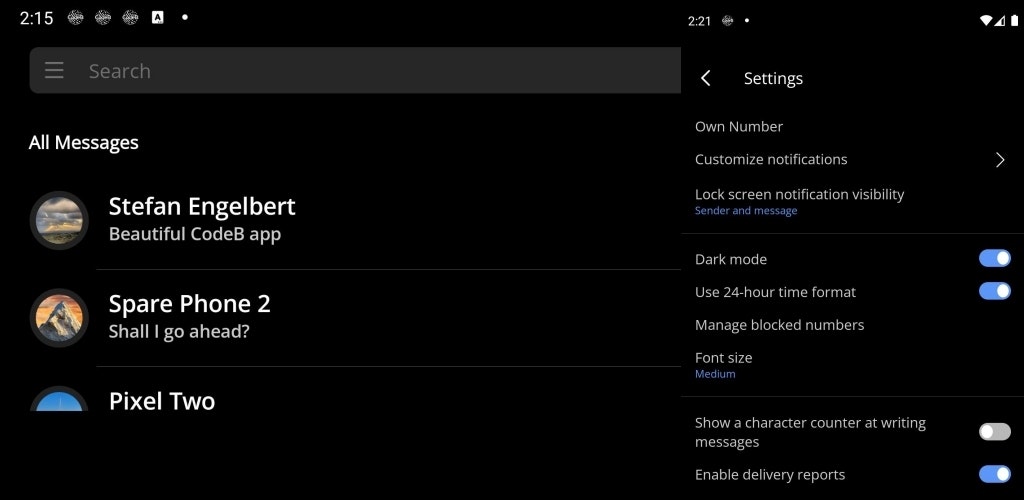
Task: Tap the cellular signal icon
Action: pyautogui.click(x=1000, y=21)
